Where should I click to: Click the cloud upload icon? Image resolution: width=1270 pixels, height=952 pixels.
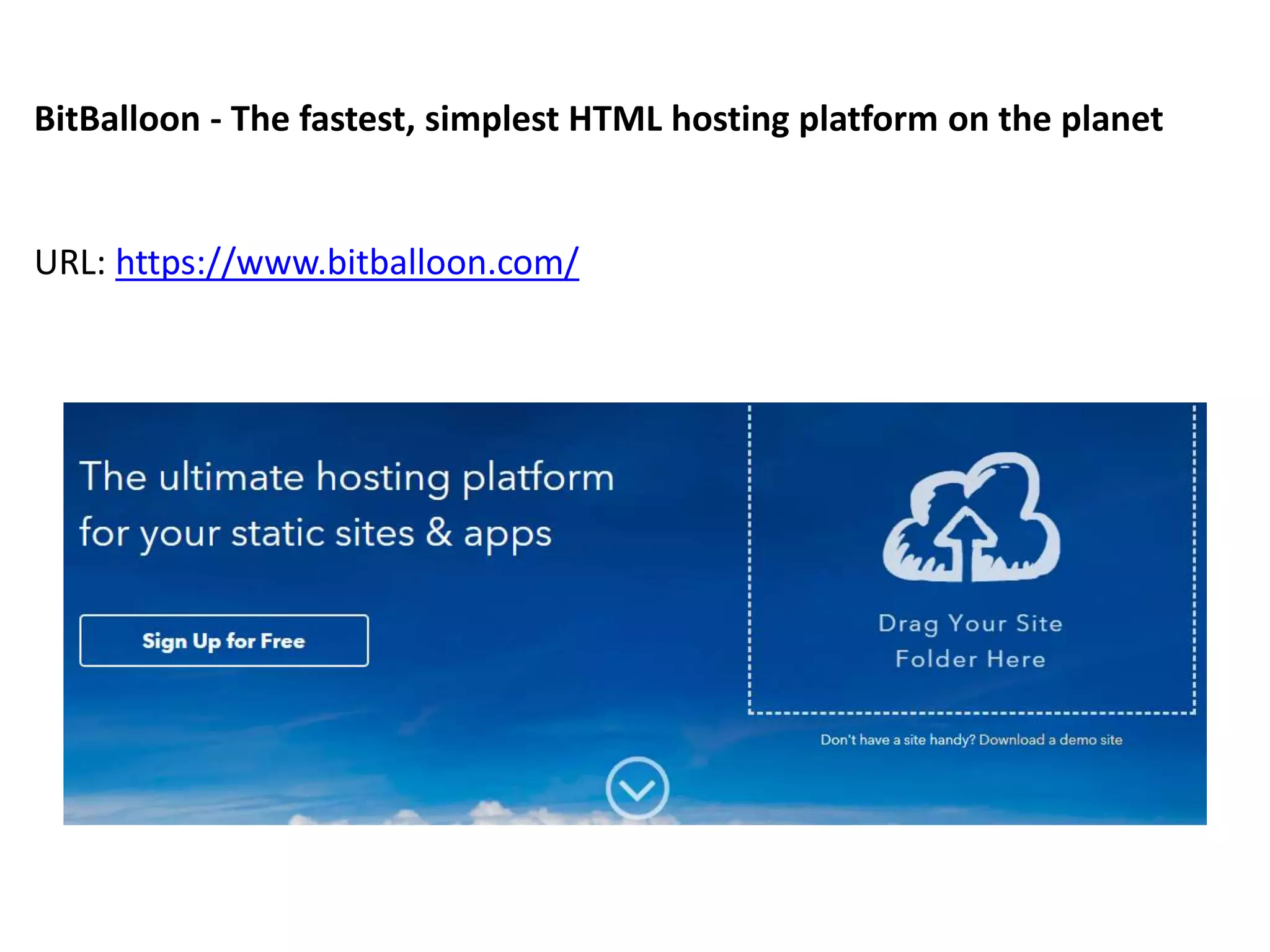971,518
